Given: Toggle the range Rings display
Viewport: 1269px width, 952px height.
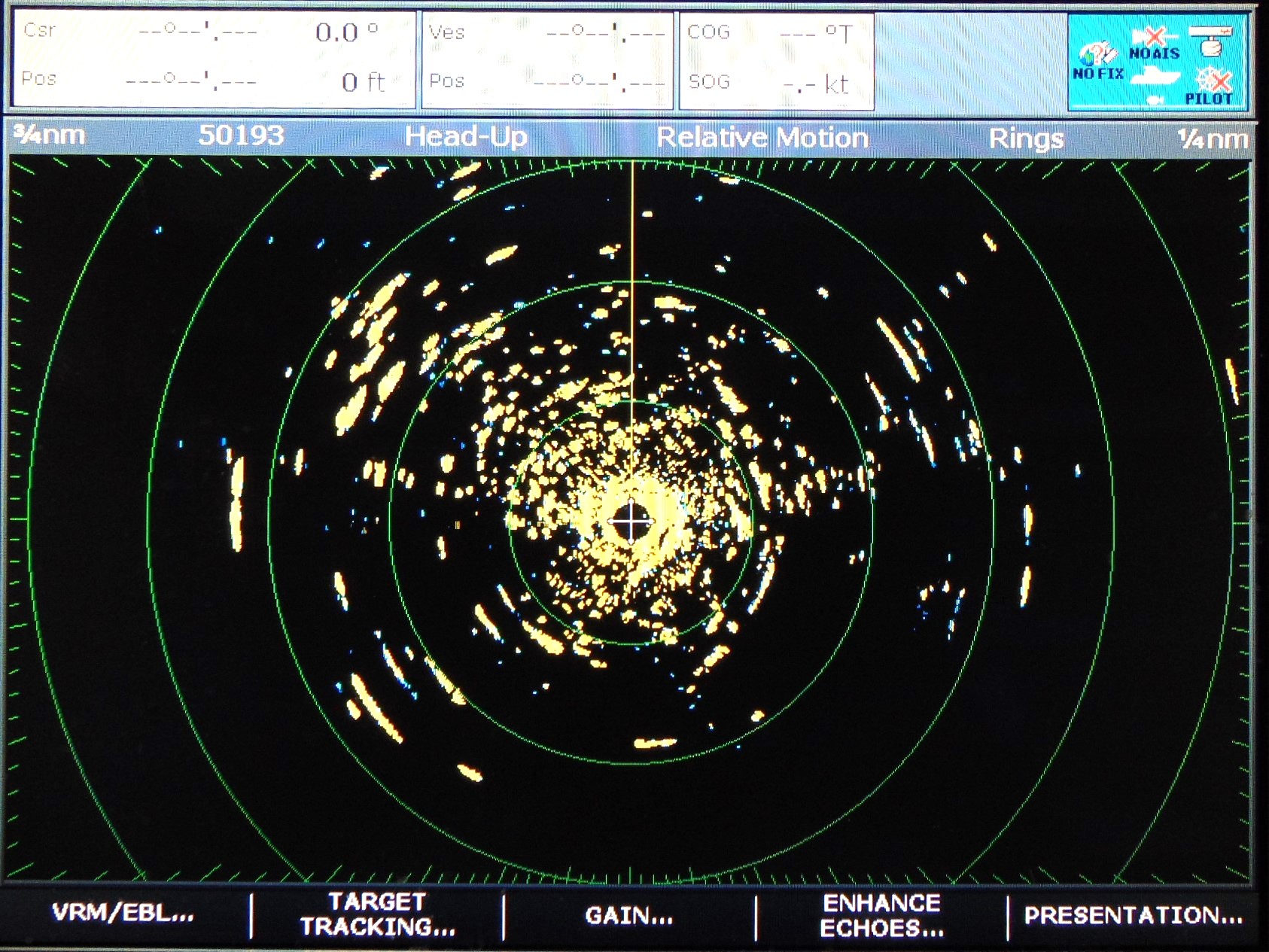Looking at the screenshot, I should (x=1025, y=138).
